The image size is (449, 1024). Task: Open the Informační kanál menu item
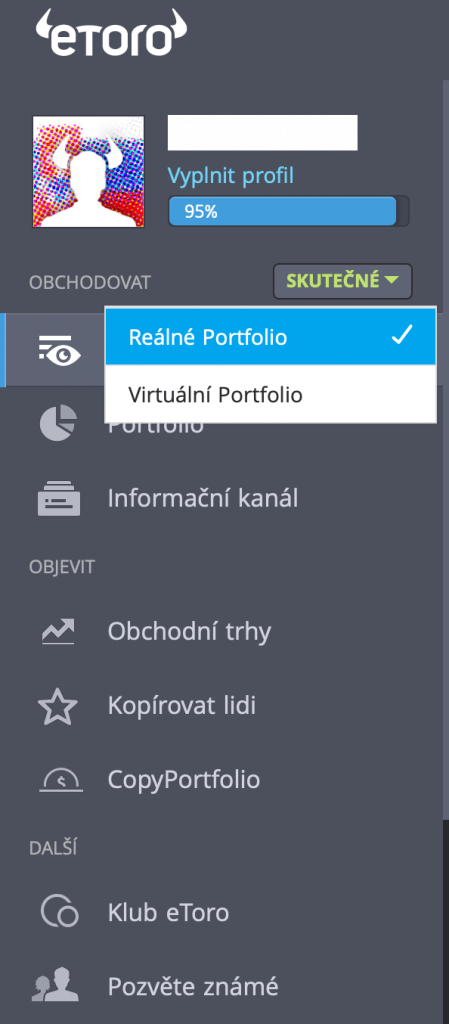pyautogui.click(x=203, y=499)
